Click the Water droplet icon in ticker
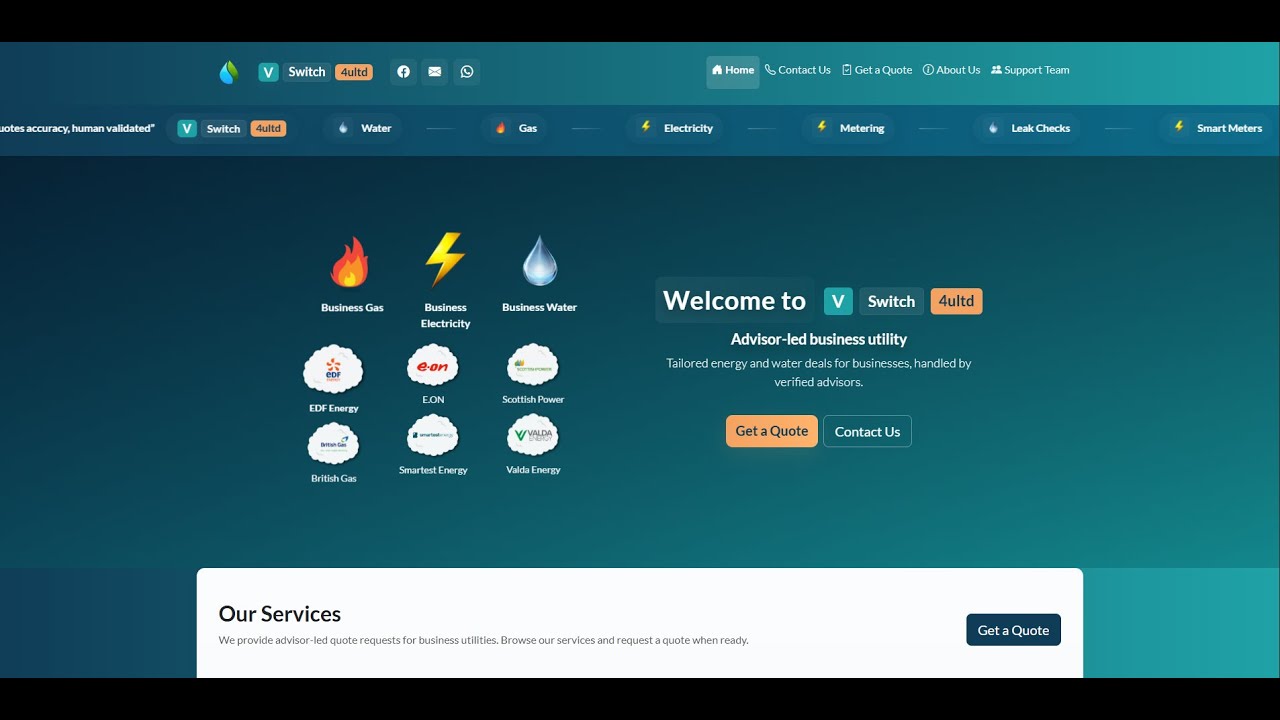The image size is (1280, 720). (343, 128)
